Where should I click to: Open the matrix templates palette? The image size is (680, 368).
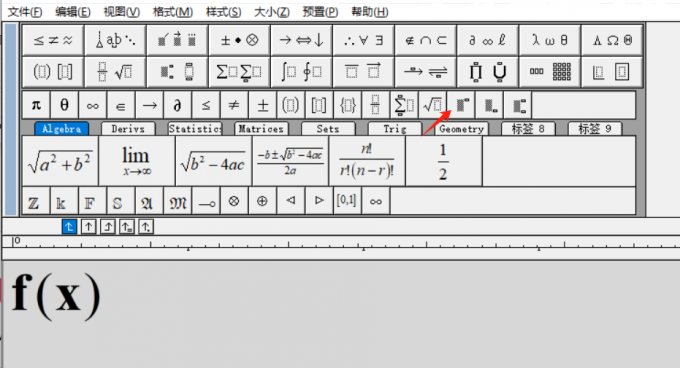click(549, 72)
